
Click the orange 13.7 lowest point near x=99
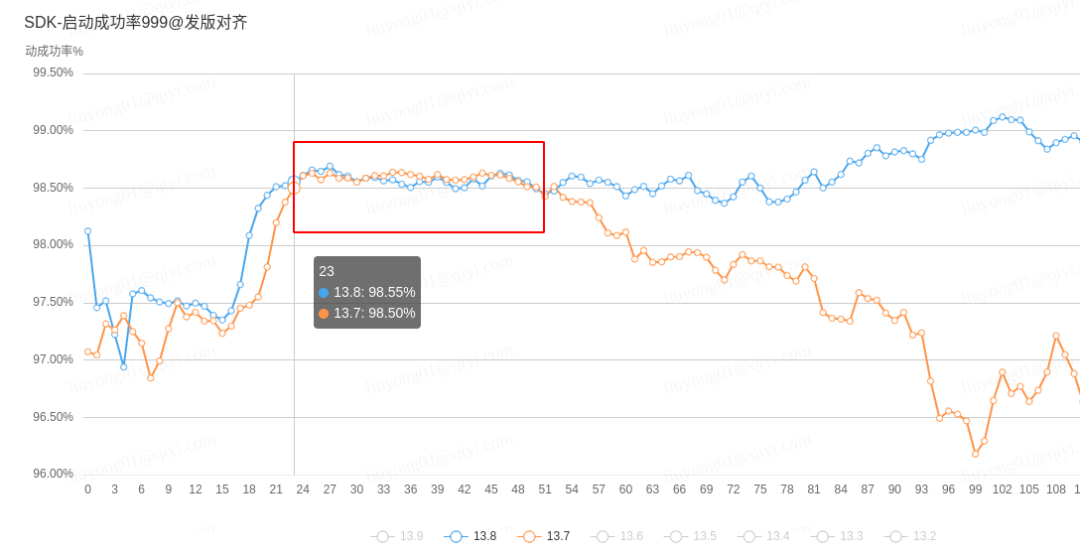(x=975, y=454)
